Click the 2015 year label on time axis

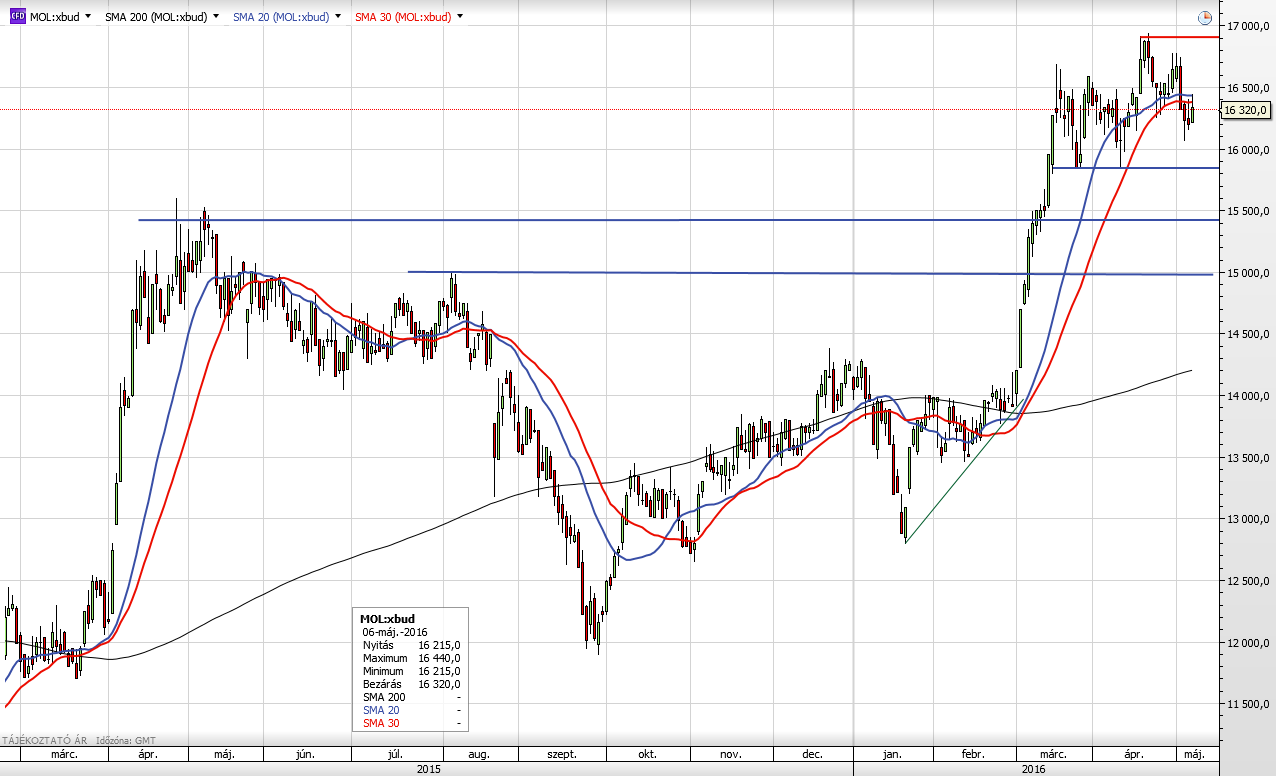tap(428, 769)
